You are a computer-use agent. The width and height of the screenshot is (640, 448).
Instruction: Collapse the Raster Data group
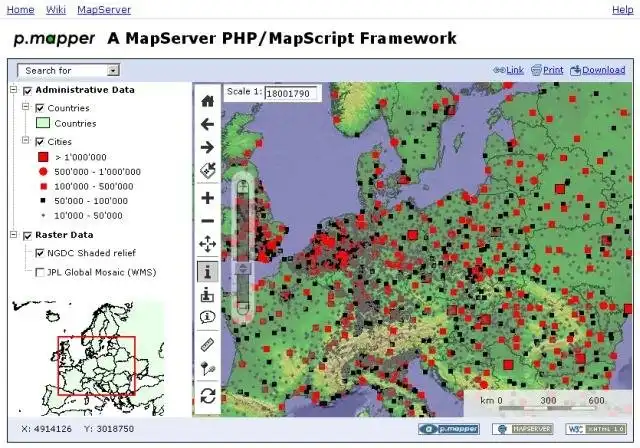[13, 235]
